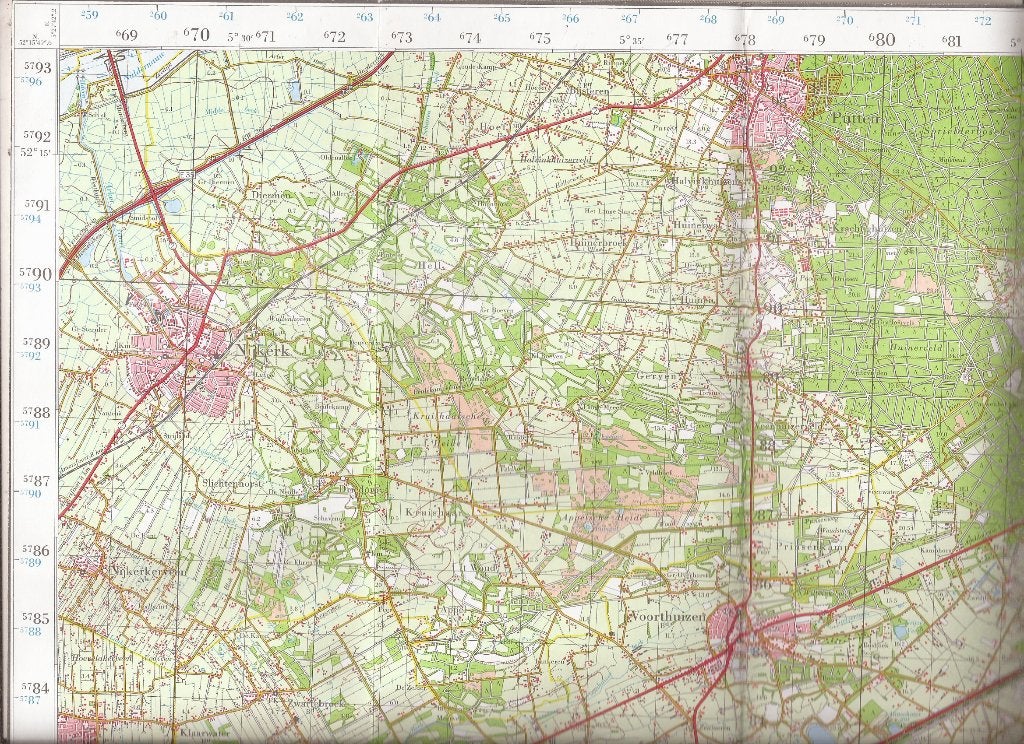Click the Nijkerkerveen village label
The height and width of the screenshot is (744, 1024).
pos(150,571)
